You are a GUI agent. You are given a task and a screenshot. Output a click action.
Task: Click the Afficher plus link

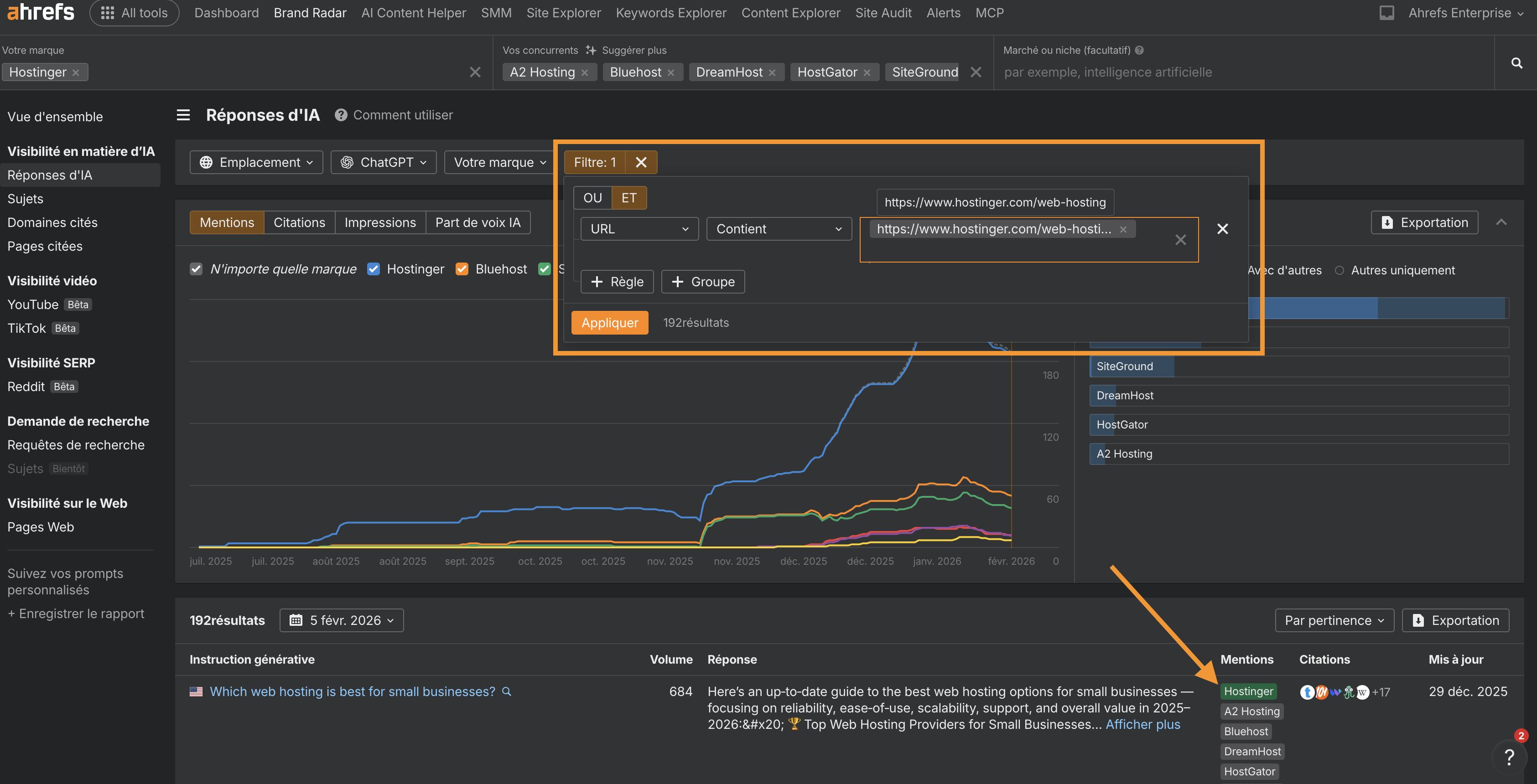coord(1142,724)
